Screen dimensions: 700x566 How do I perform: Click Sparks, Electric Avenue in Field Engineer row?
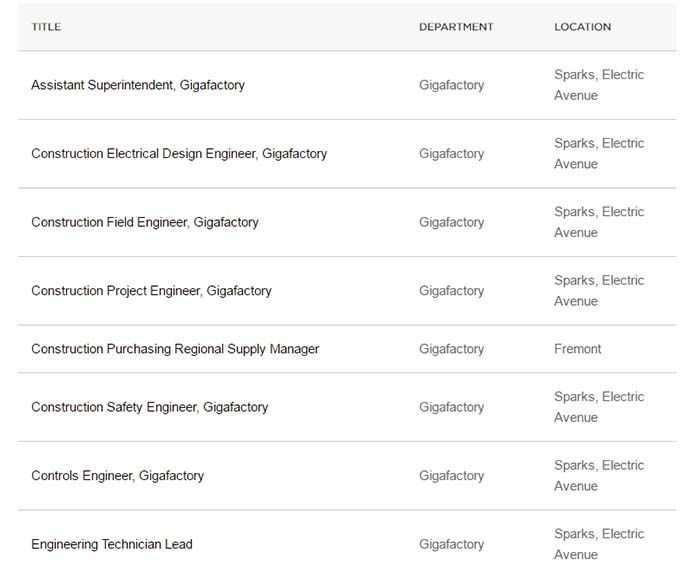[599, 222]
